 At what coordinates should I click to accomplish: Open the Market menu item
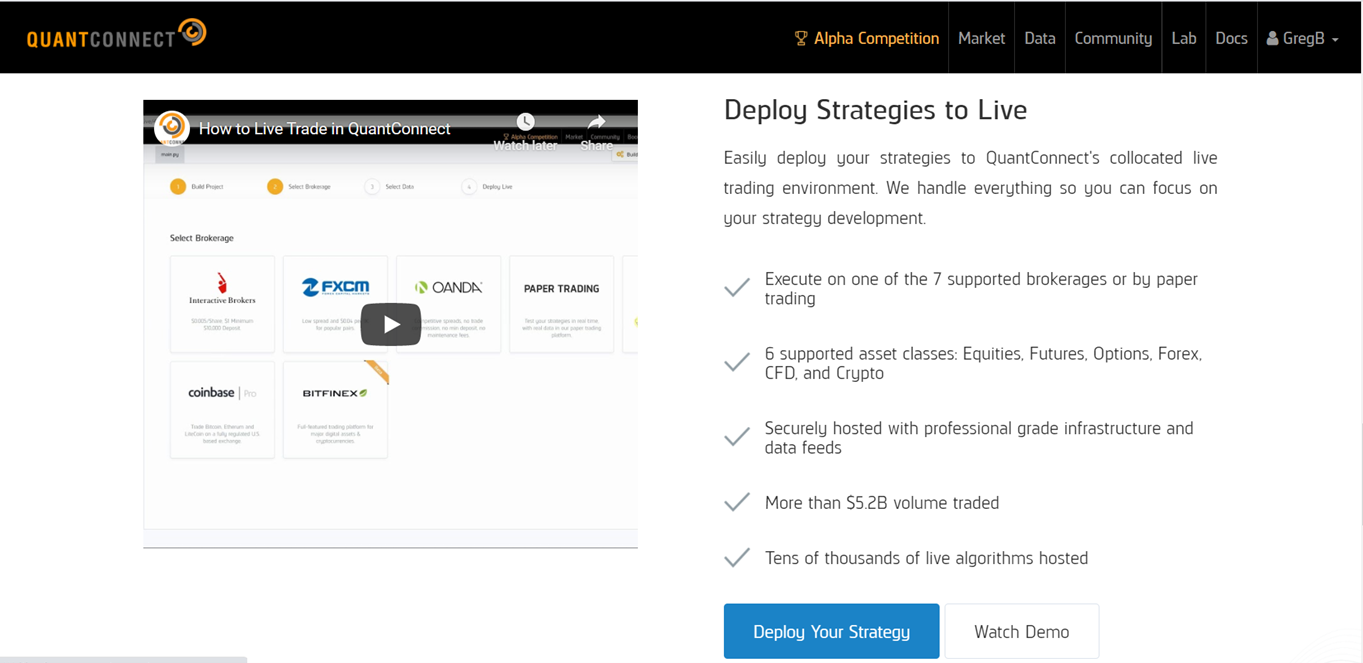click(x=981, y=38)
